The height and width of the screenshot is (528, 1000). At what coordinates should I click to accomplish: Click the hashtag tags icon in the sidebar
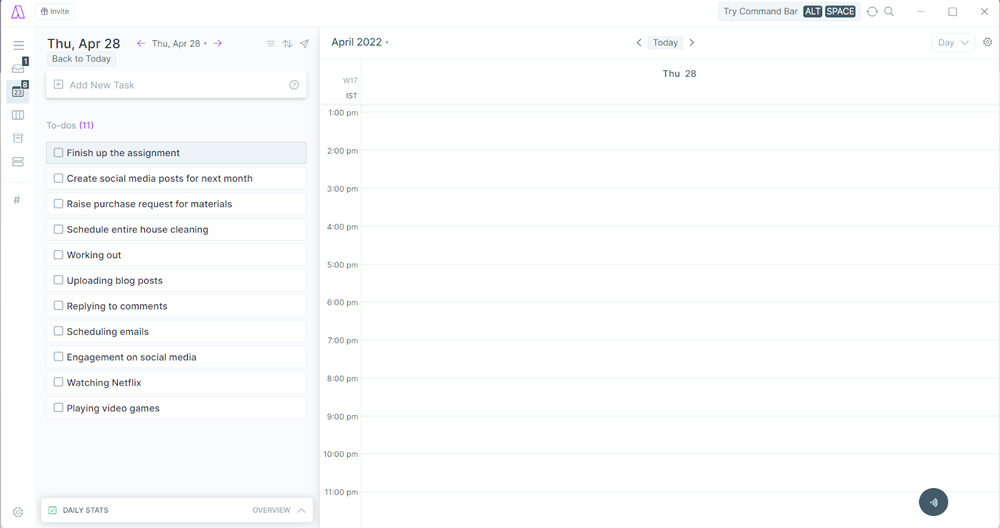[17, 200]
